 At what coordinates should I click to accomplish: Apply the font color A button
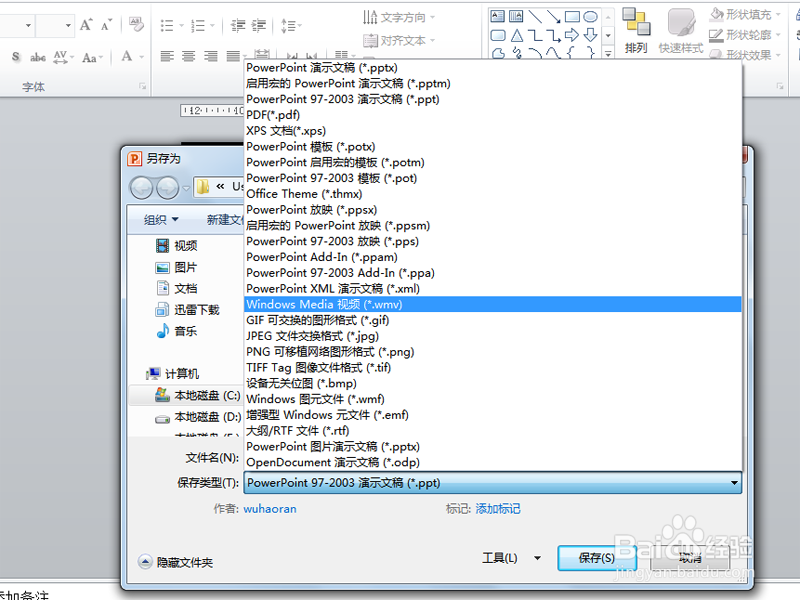pos(127,56)
